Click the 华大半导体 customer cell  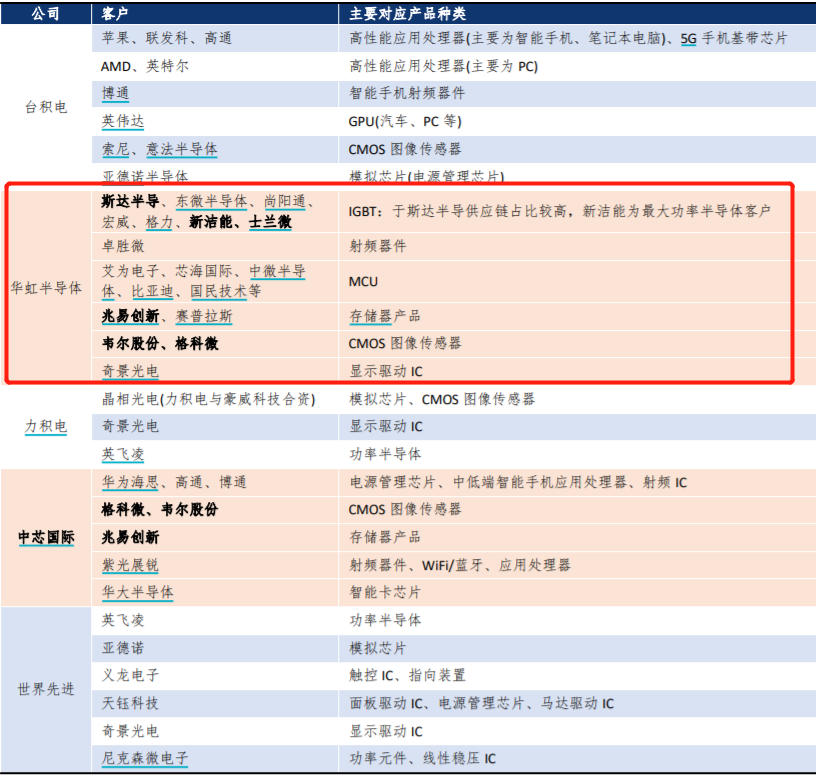[215, 592]
